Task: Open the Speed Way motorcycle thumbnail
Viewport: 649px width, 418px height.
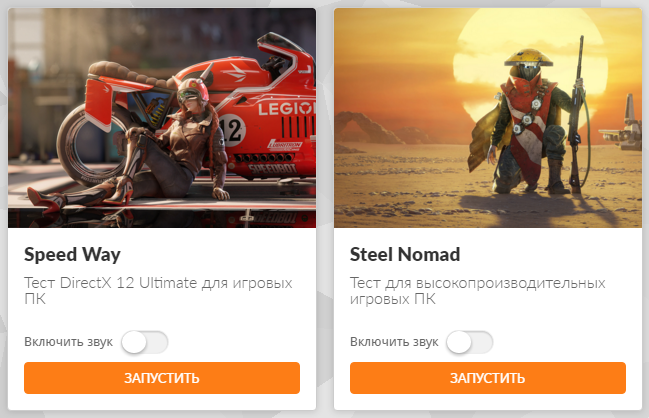Action: pos(162,118)
